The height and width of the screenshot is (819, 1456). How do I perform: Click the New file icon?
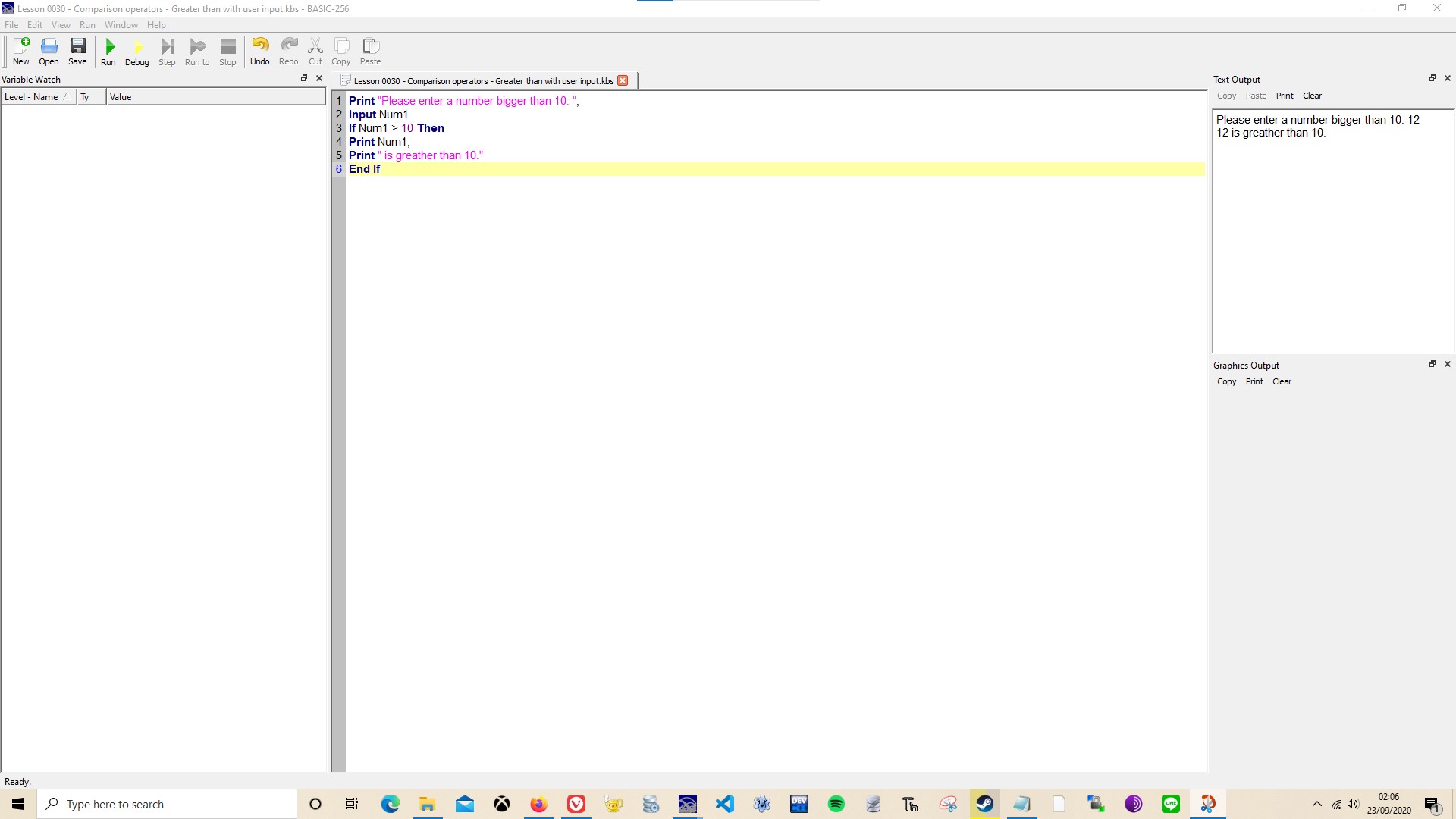(x=21, y=52)
